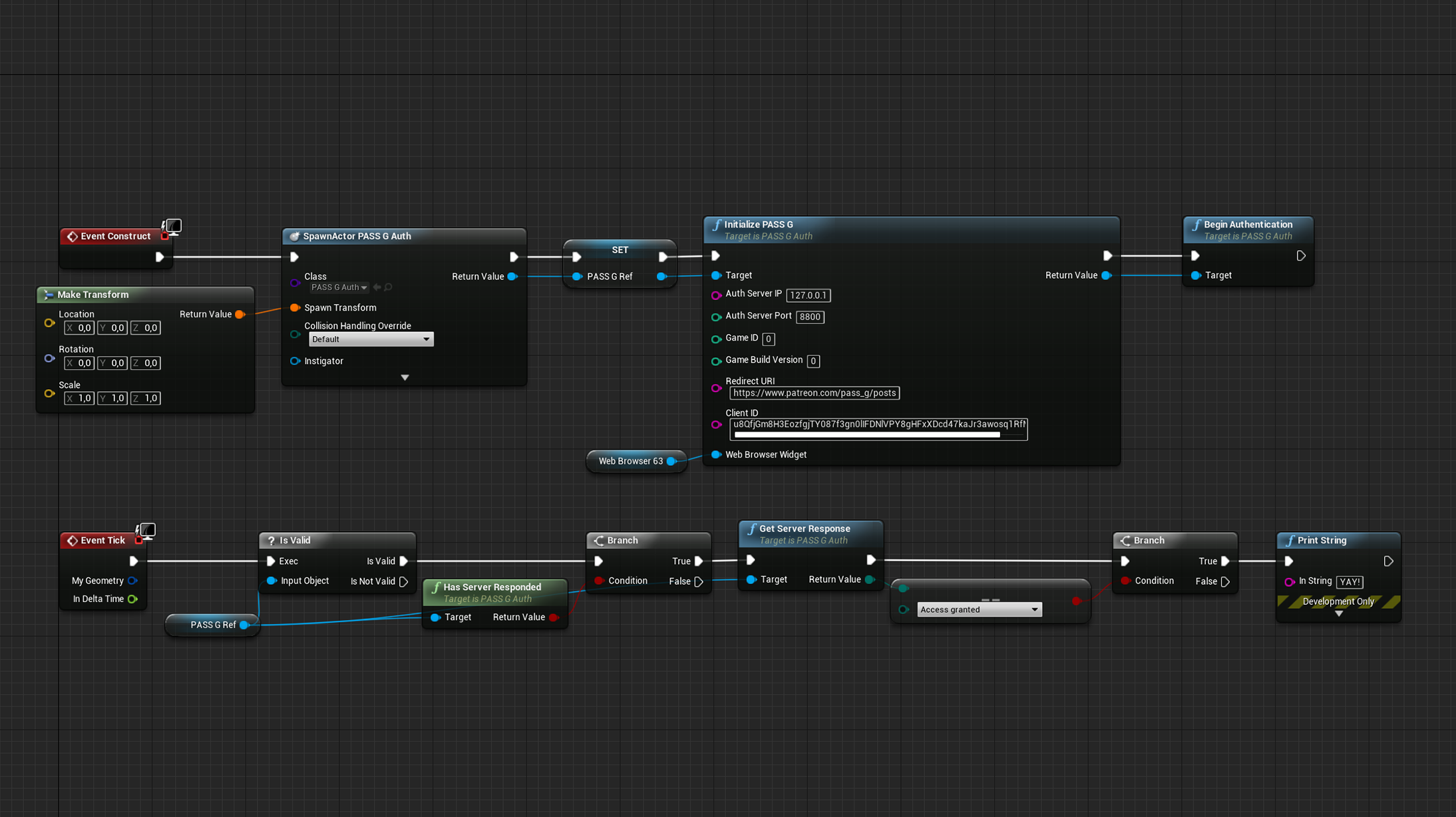Select Begin Authentication node header
Screen dimensions: 1456x817
point(1248,230)
